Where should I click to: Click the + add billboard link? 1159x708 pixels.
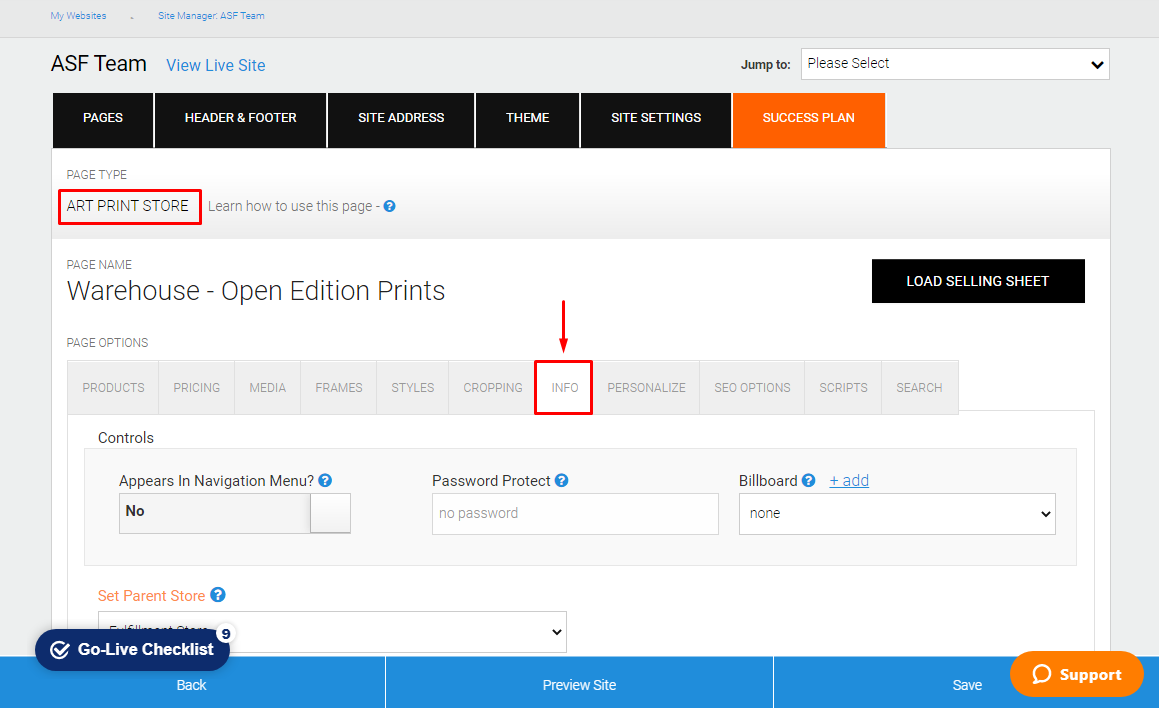pos(849,481)
